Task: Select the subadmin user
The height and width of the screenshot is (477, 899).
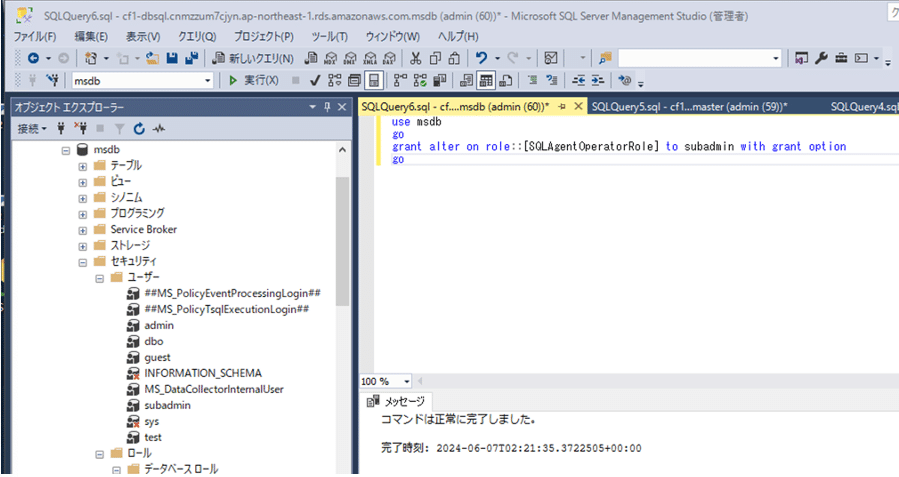Action: coord(167,405)
